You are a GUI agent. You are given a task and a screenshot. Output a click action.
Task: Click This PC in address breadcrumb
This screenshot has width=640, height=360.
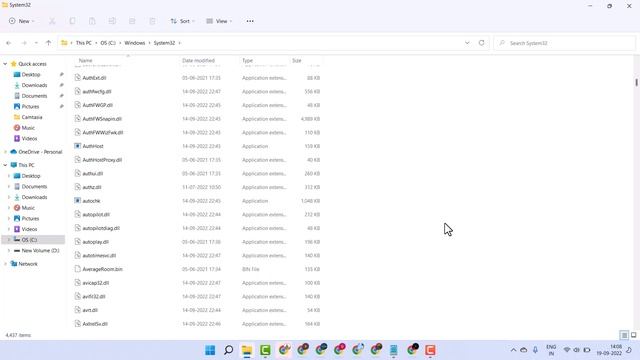coord(84,43)
